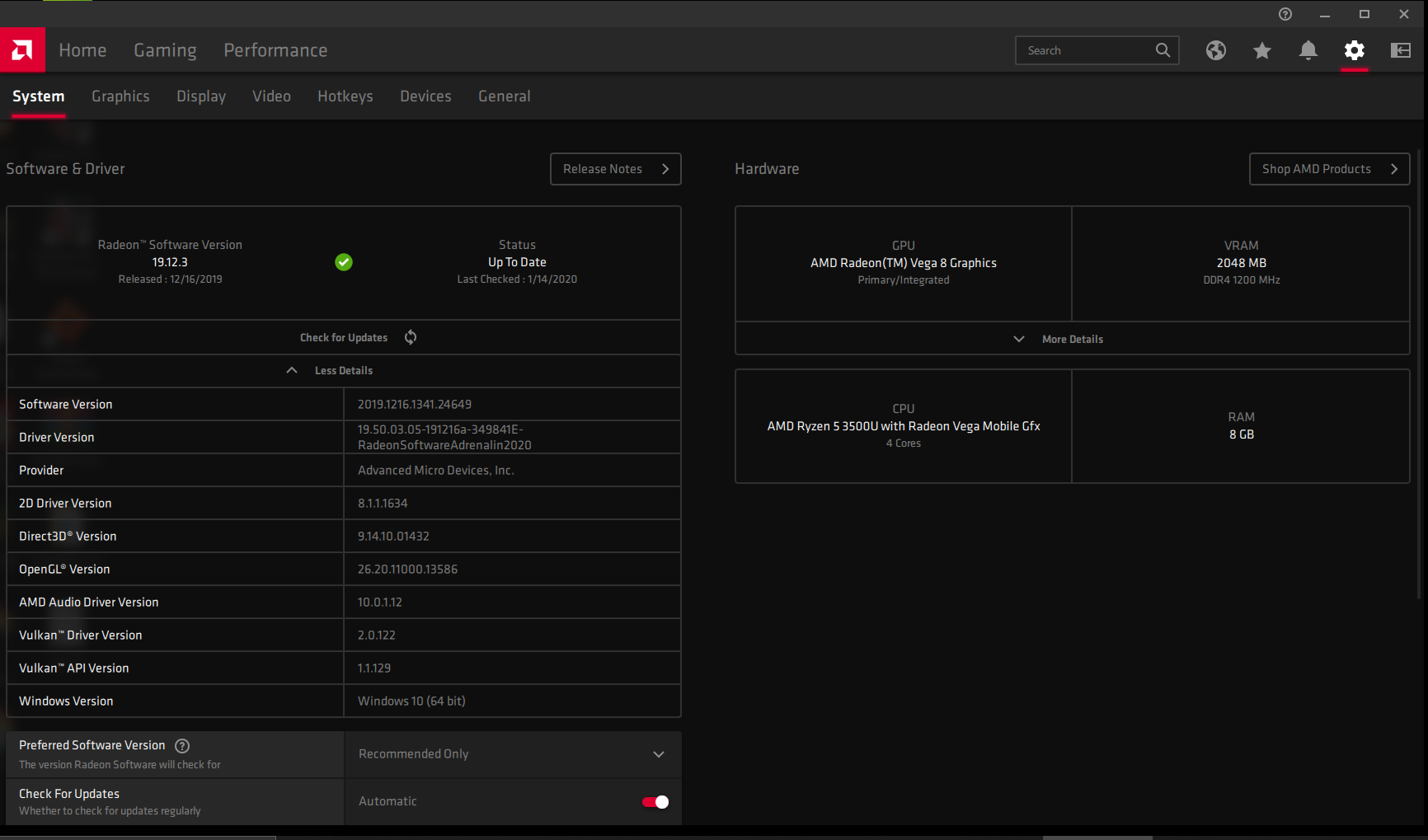1428x840 pixels.
Task: Switch to Video settings tab
Action: [271, 96]
